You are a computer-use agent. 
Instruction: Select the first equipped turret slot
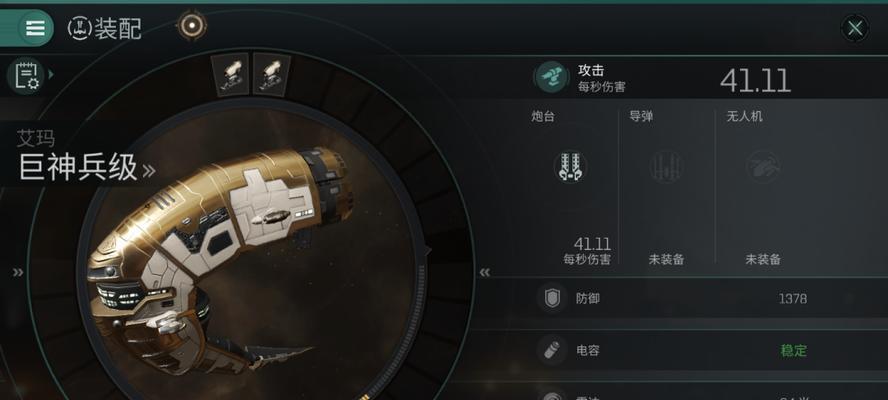[230, 74]
